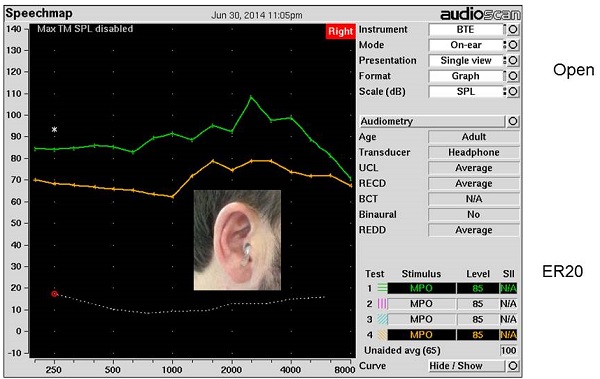Screen dimensions: 600x379
Task: Change the Mode field set to On-ear
Action: tap(466, 45)
